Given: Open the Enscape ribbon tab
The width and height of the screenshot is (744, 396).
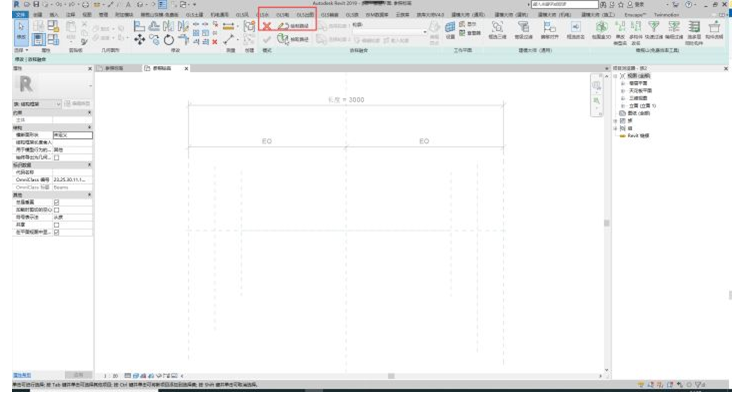Looking at the screenshot, I should pyautogui.click(x=635, y=15).
